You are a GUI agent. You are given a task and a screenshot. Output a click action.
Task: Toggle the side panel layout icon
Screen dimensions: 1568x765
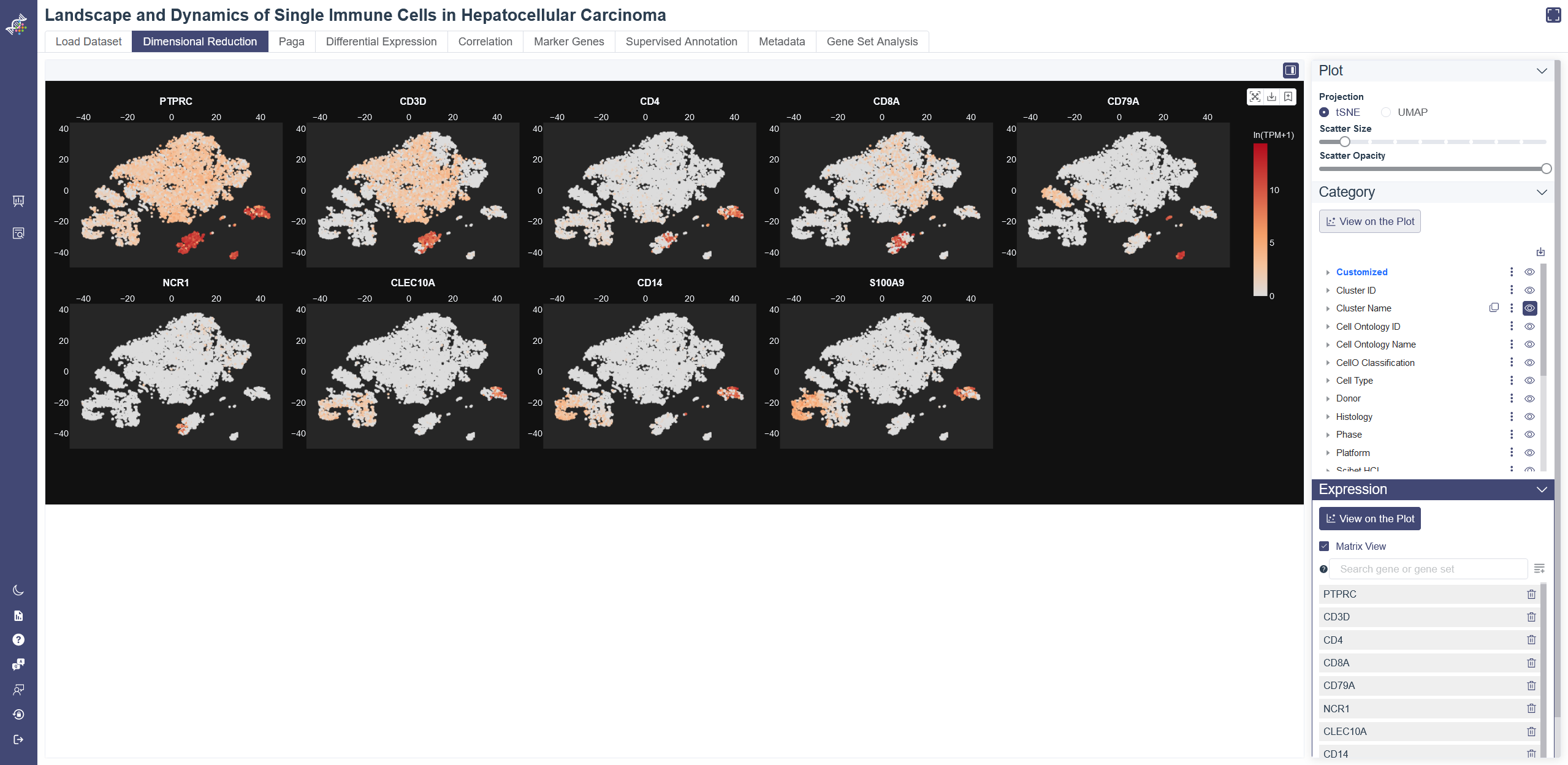[x=1290, y=70]
